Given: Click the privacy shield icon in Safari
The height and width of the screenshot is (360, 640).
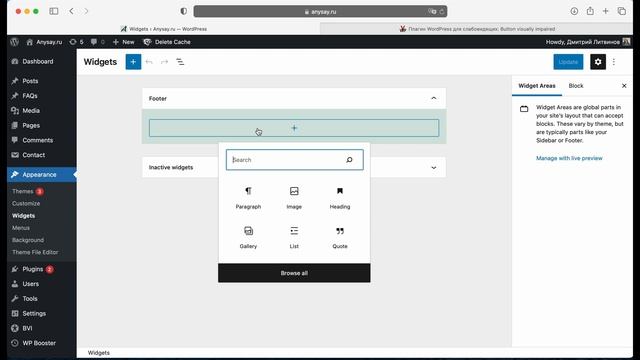Looking at the screenshot, I should tap(184, 11).
